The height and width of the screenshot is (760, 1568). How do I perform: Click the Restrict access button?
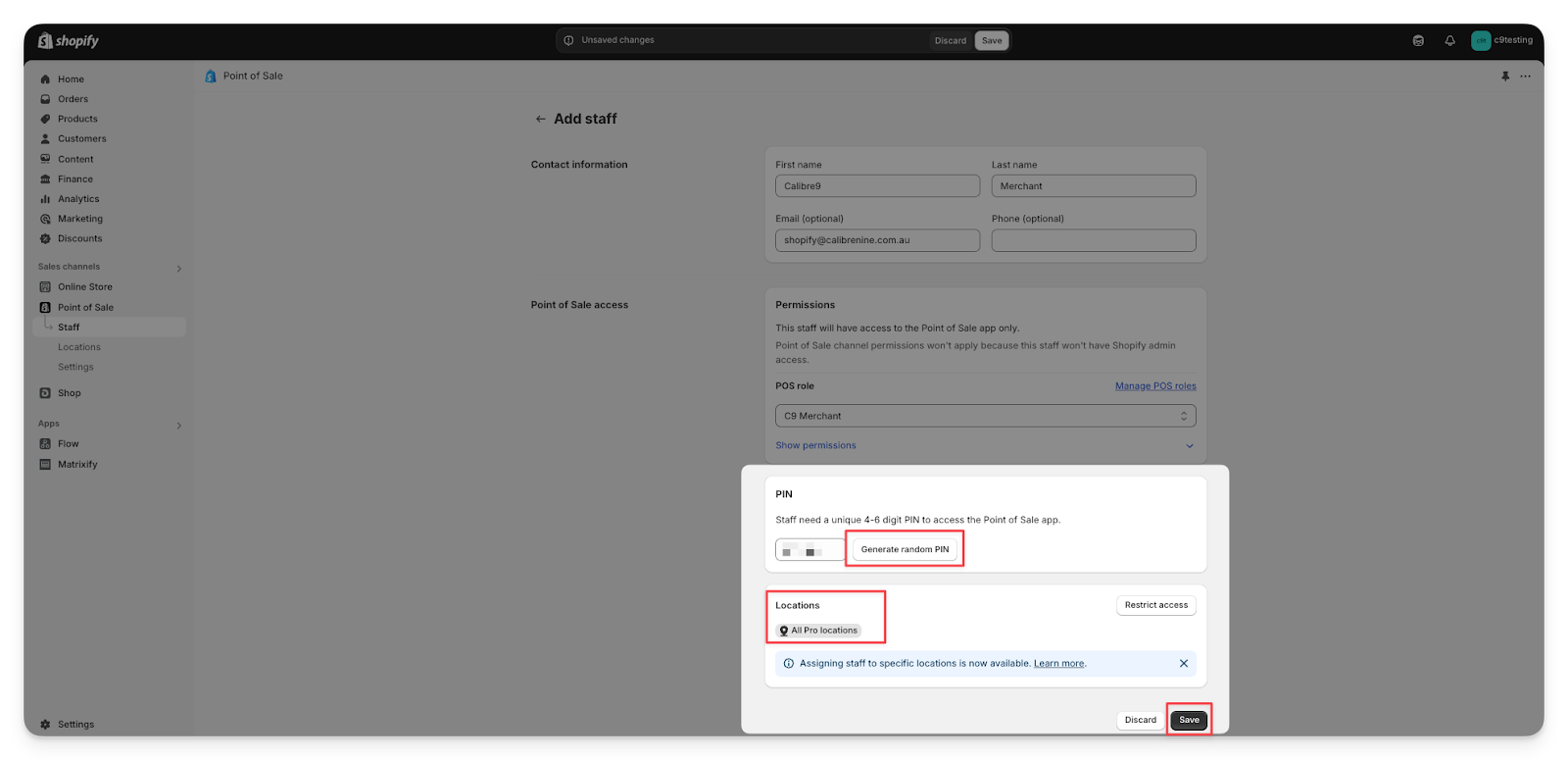pyautogui.click(x=1155, y=605)
